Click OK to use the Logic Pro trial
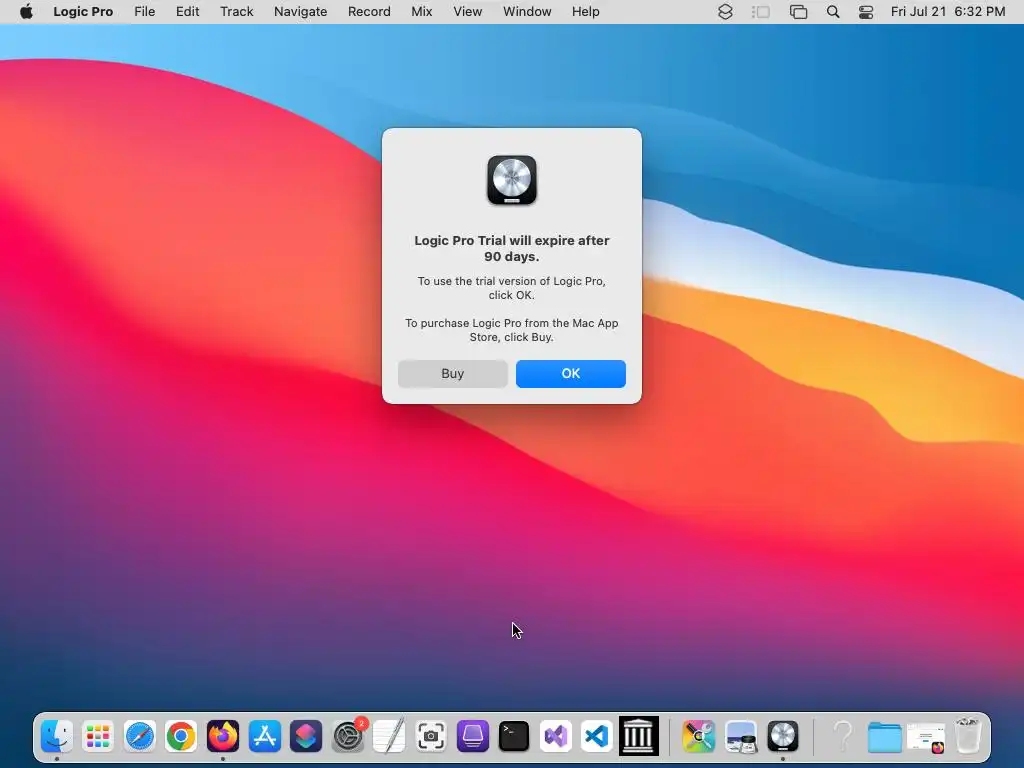The image size is (1024, 768). [x=570, y=374]
